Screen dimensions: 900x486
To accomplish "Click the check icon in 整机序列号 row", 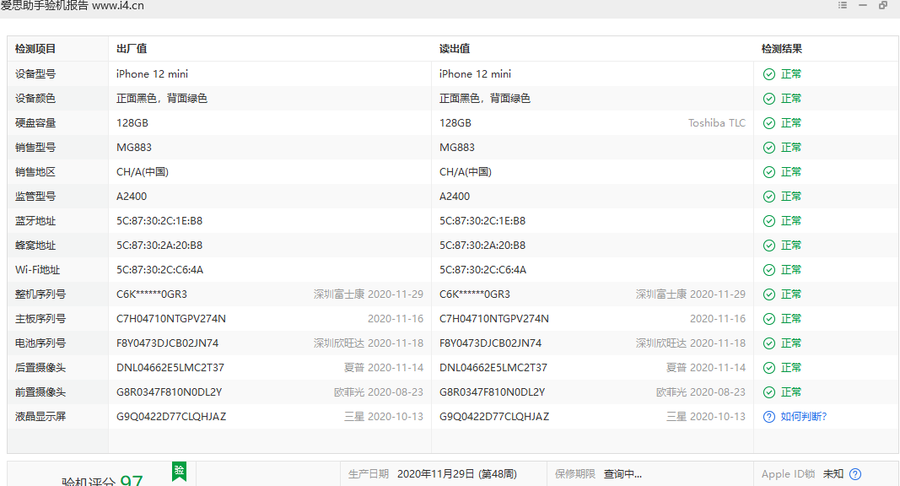I will [769, 294].
